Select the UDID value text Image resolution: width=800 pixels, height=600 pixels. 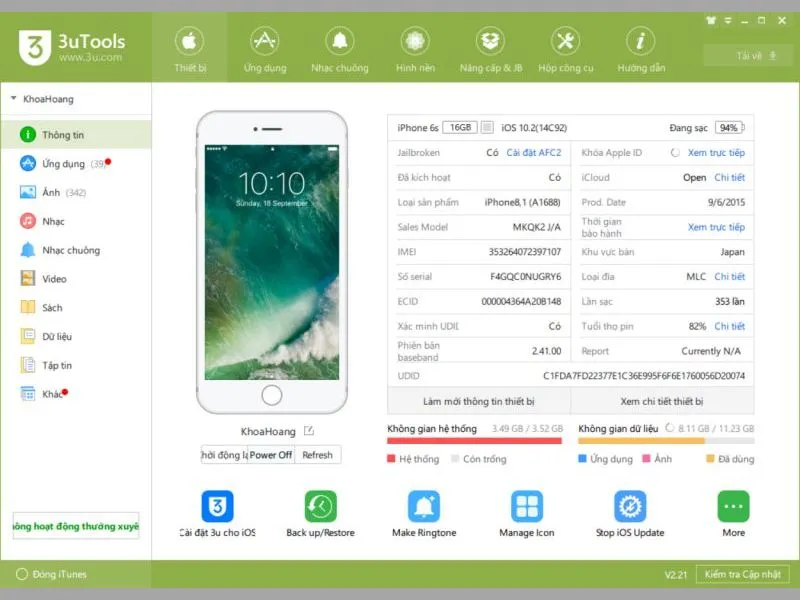(644, 376)
